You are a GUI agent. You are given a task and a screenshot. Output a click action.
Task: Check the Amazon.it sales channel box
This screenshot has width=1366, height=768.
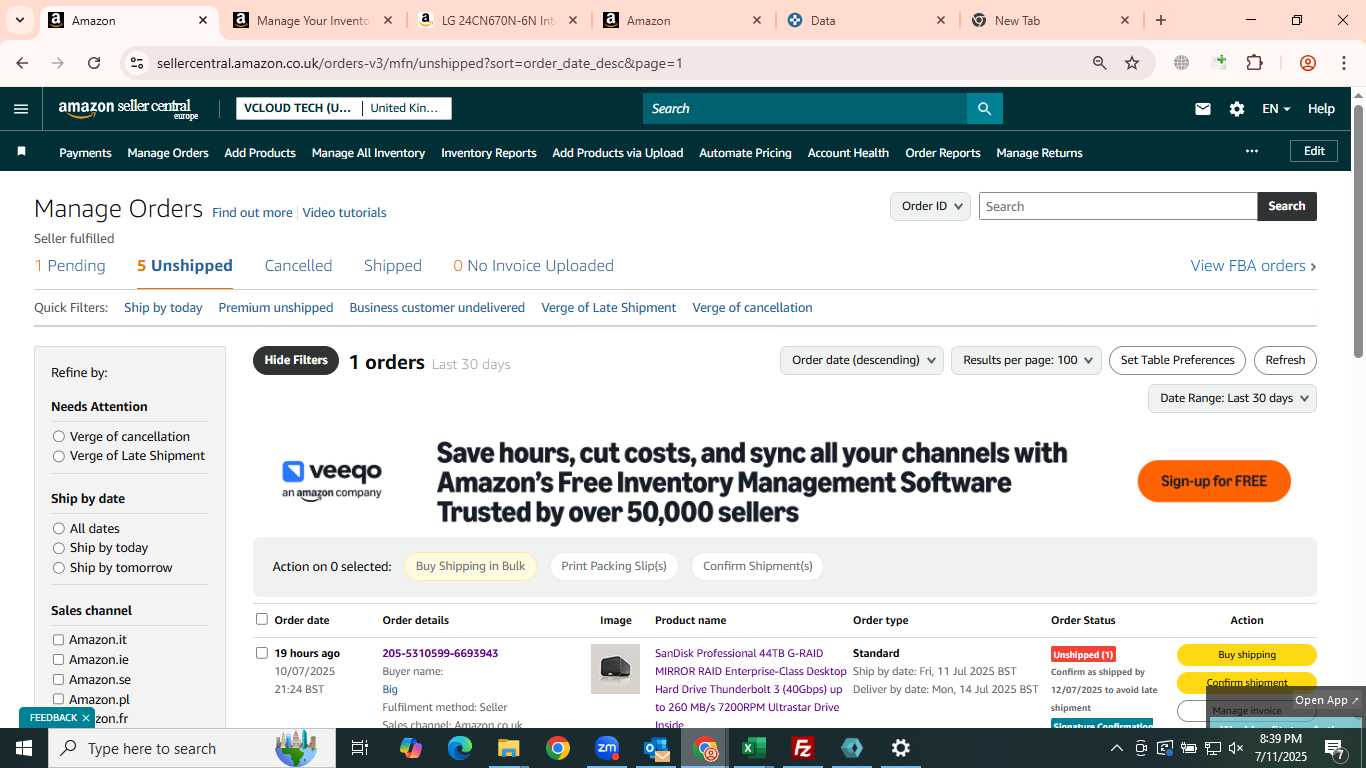58,640
